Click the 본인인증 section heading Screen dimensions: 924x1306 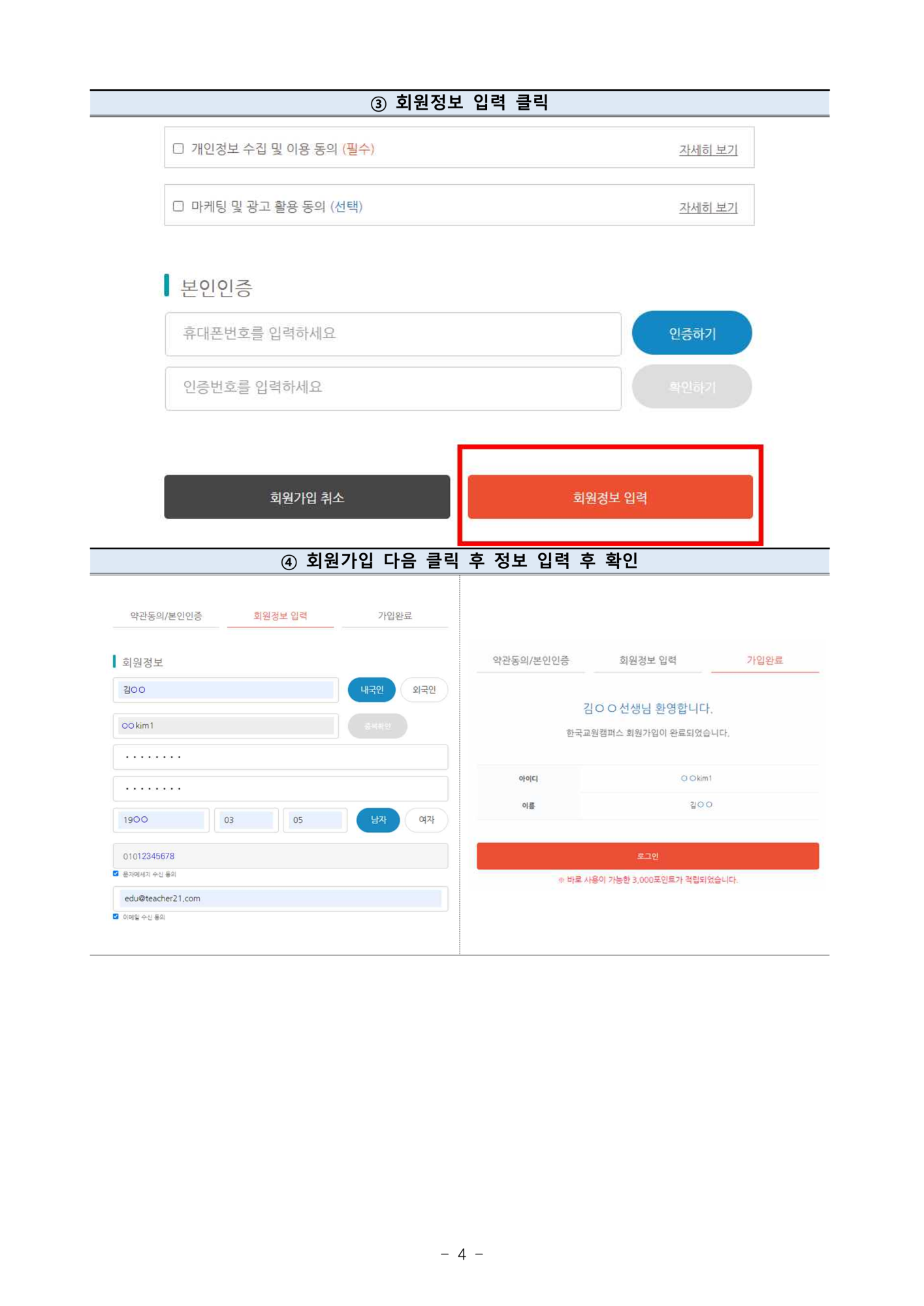click(216, 288)
